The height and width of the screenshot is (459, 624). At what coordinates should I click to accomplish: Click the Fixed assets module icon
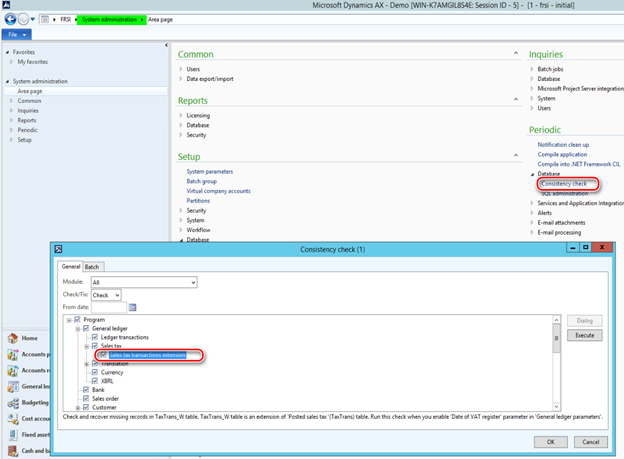pyautogui.click(x=13, y=435)
